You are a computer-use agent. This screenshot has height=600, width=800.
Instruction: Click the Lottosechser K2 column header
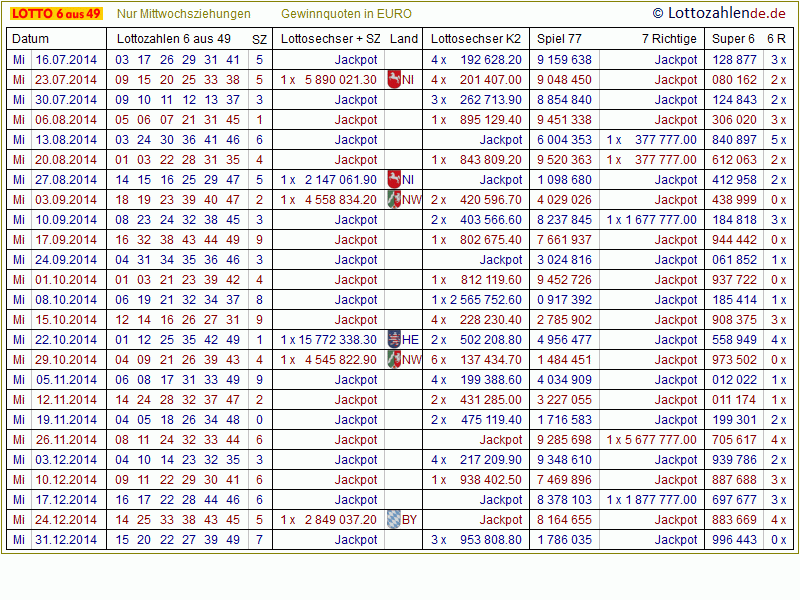click(x=476, y=39)
